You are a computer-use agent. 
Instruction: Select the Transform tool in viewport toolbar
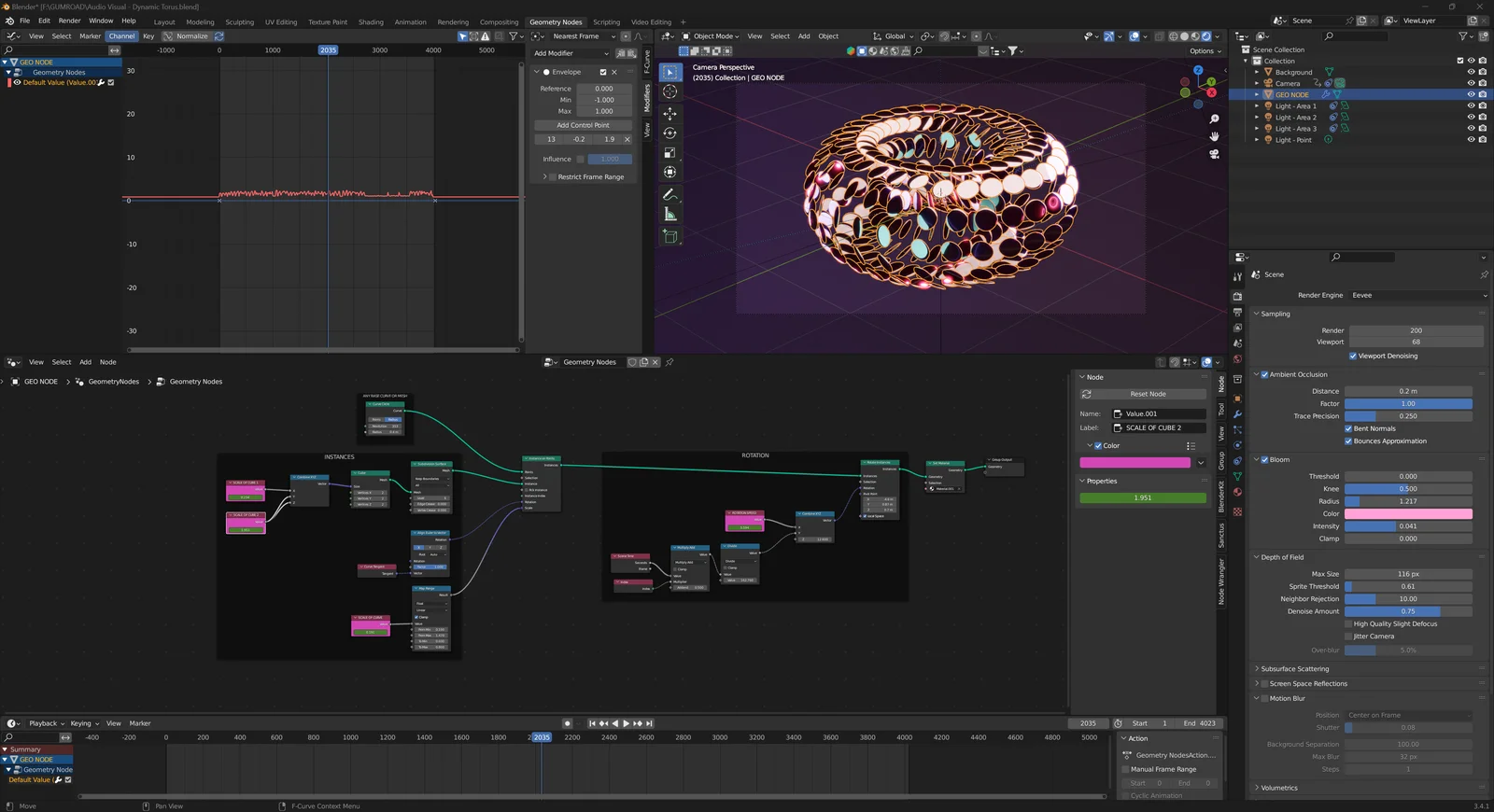(x=670, y=173)
